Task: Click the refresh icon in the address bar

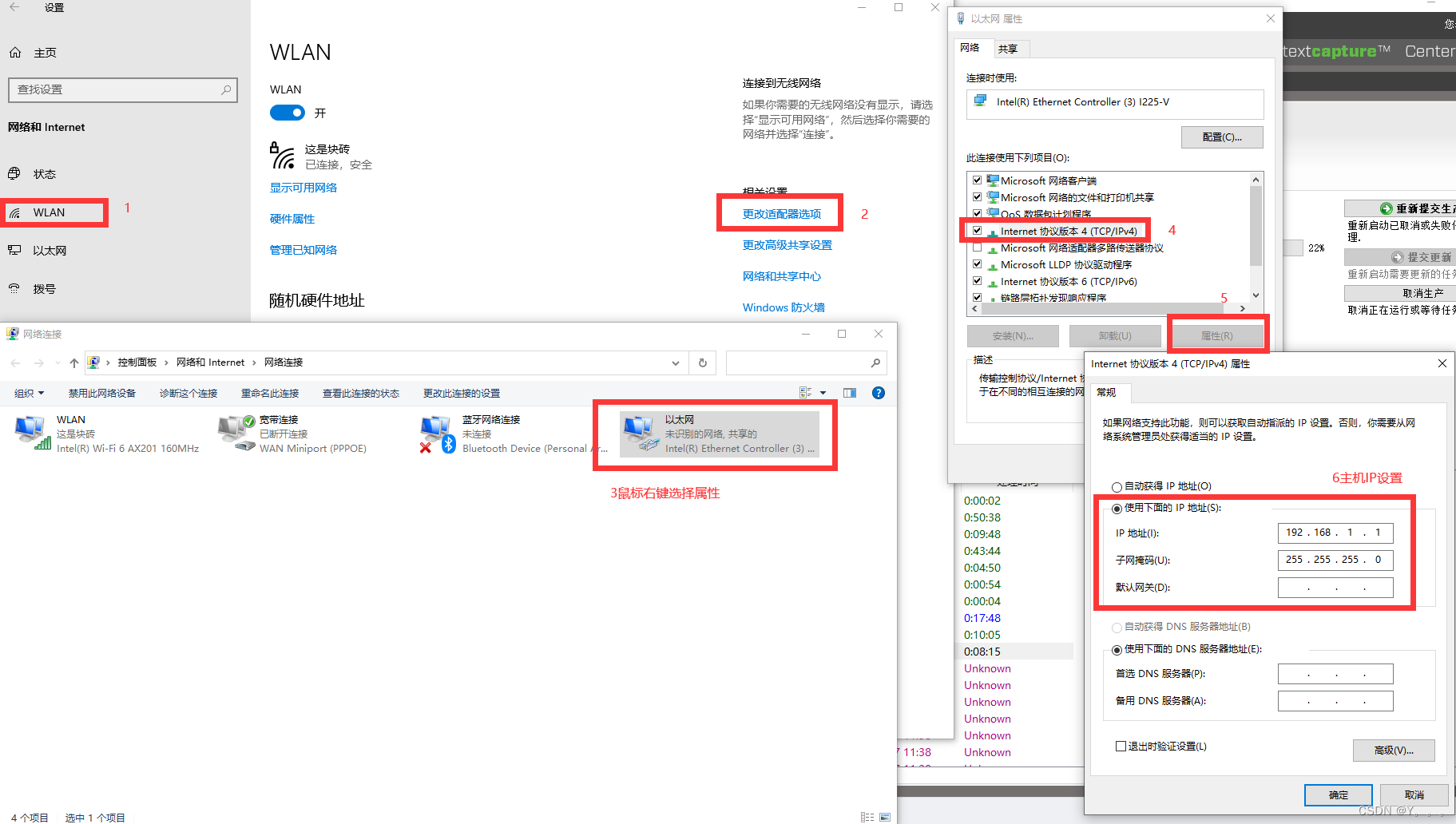Action: pyautogui.click(x=702, y=362)
